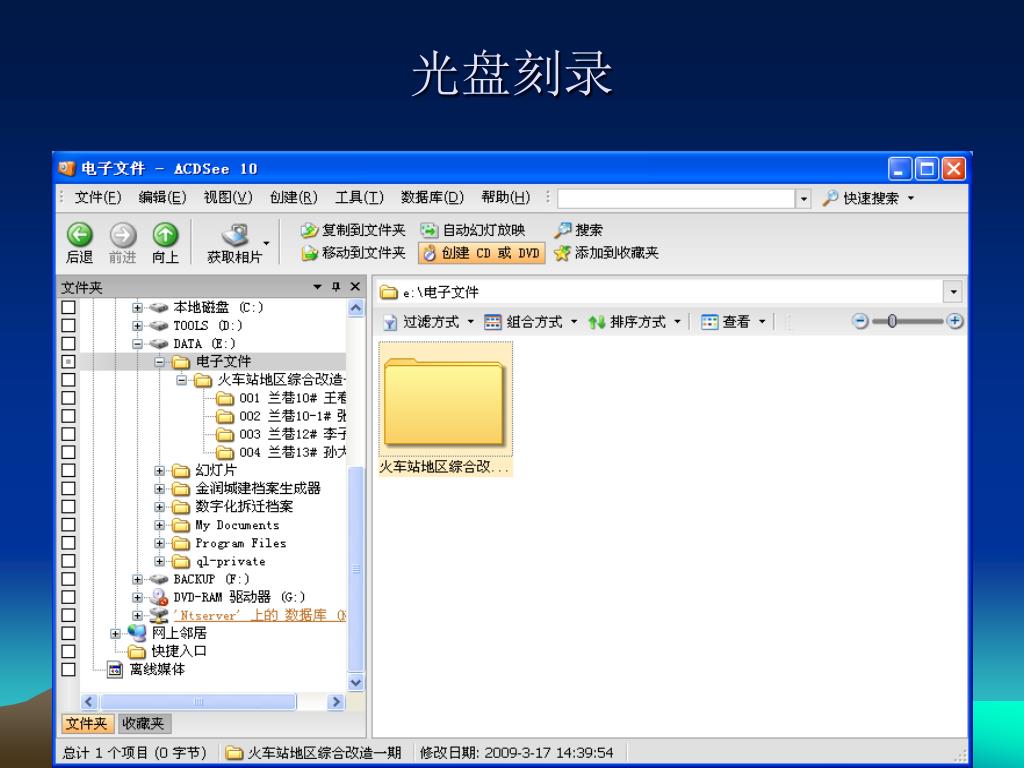This screenshot has width=1024, height=768.
Task: Open the 视图(V) menu
Action: (x=228, y=197)
